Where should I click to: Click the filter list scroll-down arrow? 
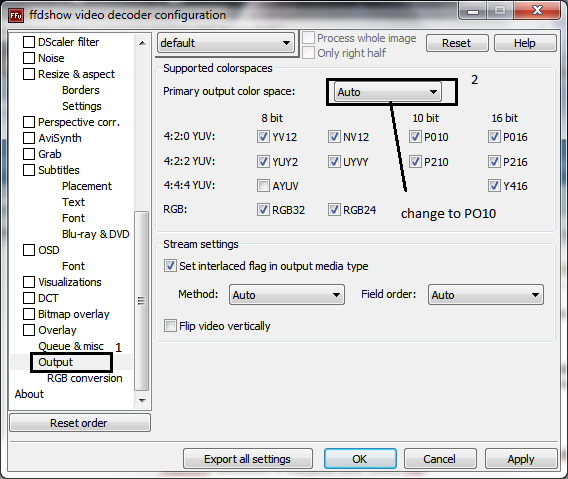(x=142, y=400)
